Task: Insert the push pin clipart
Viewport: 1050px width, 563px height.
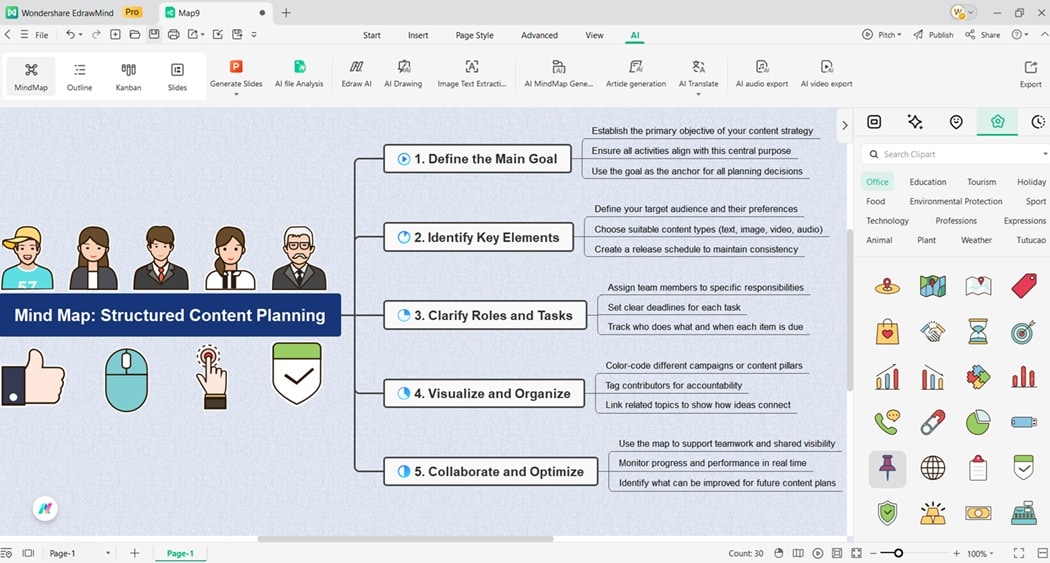Action: [887, 468]
